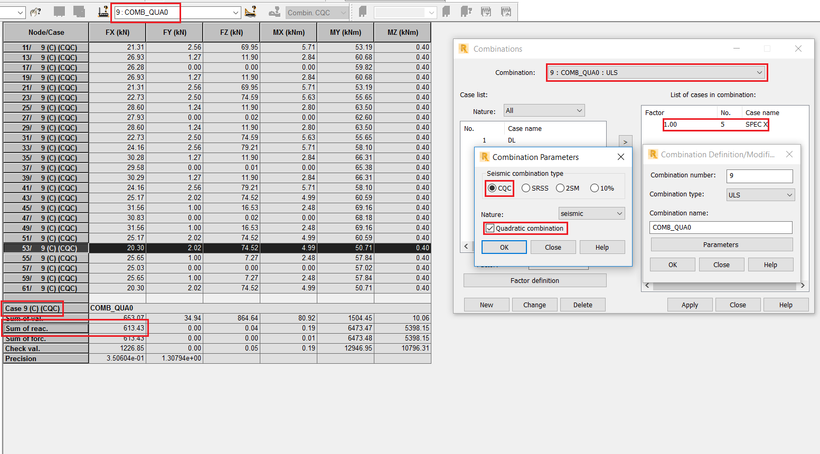This screenshot has height=454, width=820.
Task: Toggle the Quadratic combination checkbox
Action: pos(490,228)
